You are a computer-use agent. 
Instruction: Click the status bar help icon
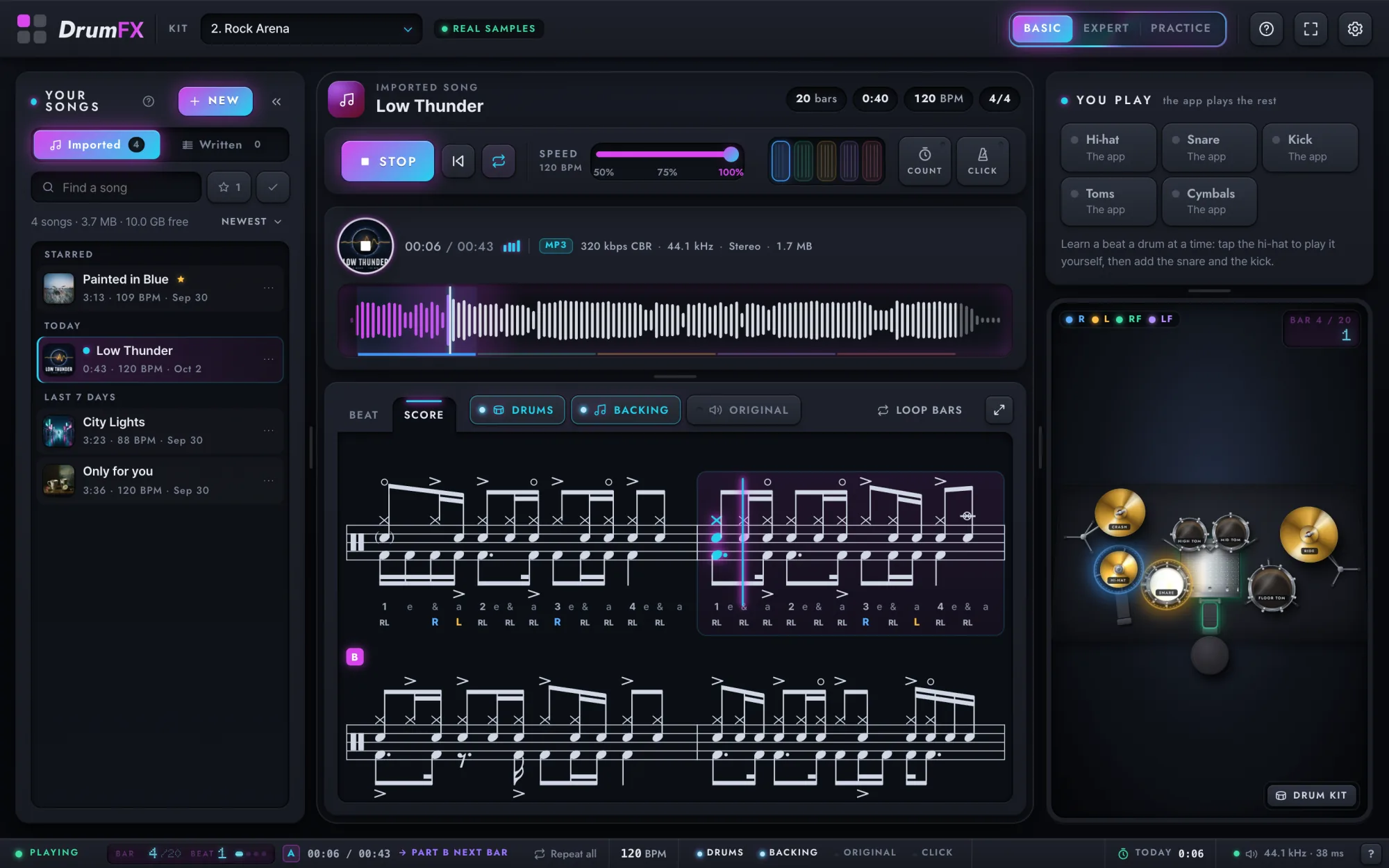click(x=1370, y=853)
